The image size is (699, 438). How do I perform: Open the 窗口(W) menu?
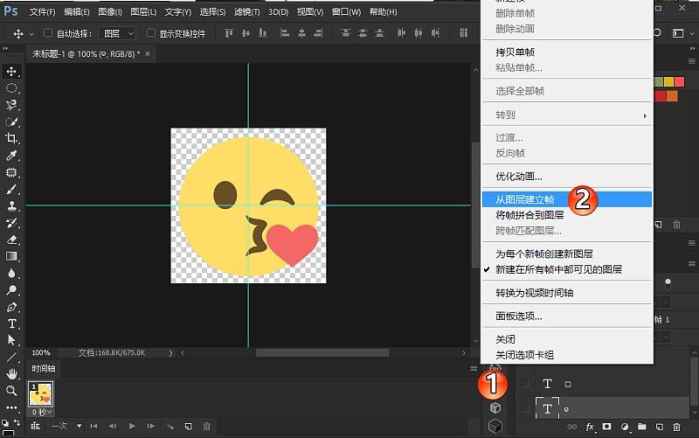[346, 12]
